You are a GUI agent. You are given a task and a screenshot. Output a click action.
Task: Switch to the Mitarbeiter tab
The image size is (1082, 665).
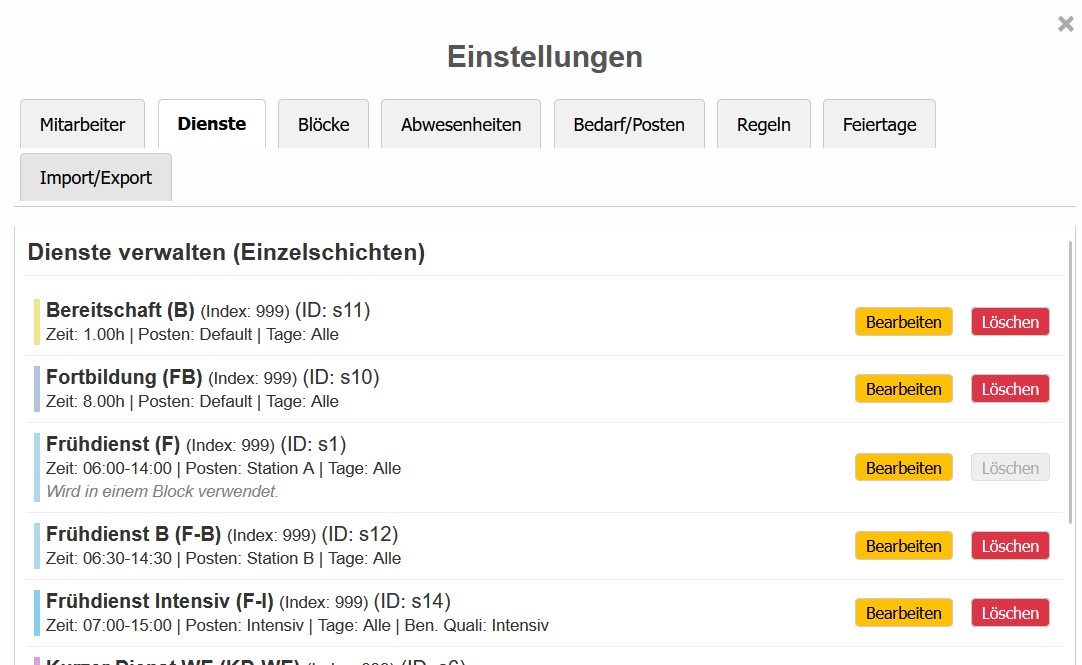pyautogui.click(x=82, y=125)
